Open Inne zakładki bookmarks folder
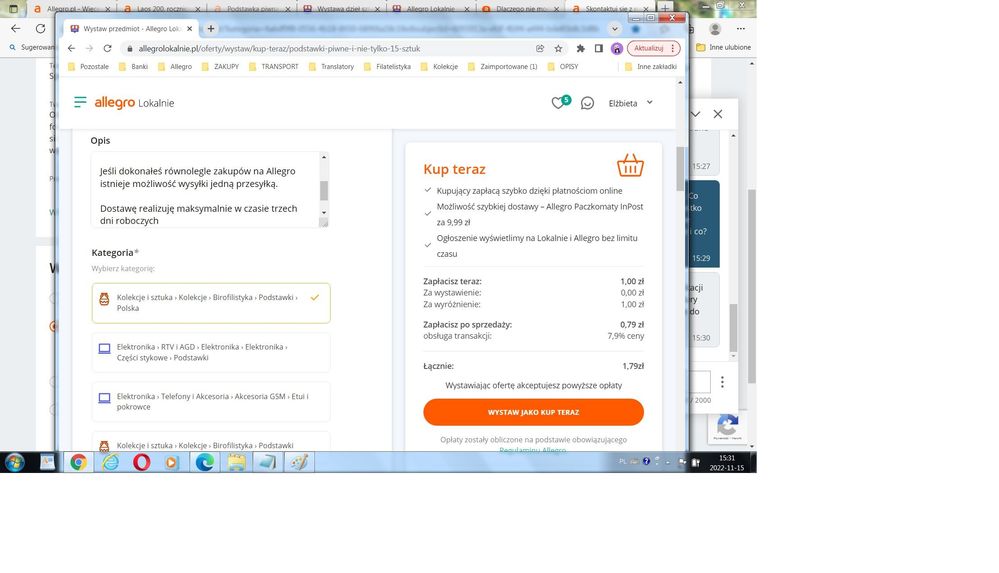 pyautogui.click(x=650, y=66)
